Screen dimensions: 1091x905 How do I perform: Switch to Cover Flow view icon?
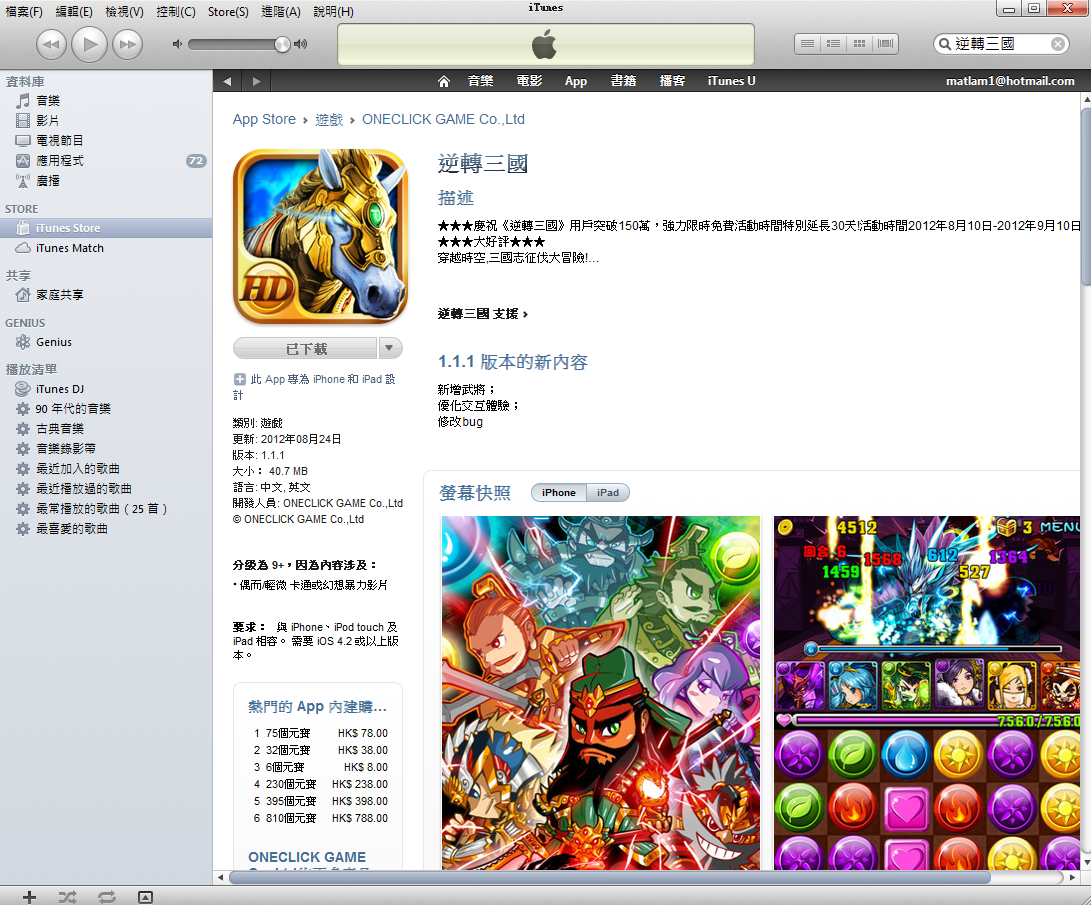coord(885,44)
